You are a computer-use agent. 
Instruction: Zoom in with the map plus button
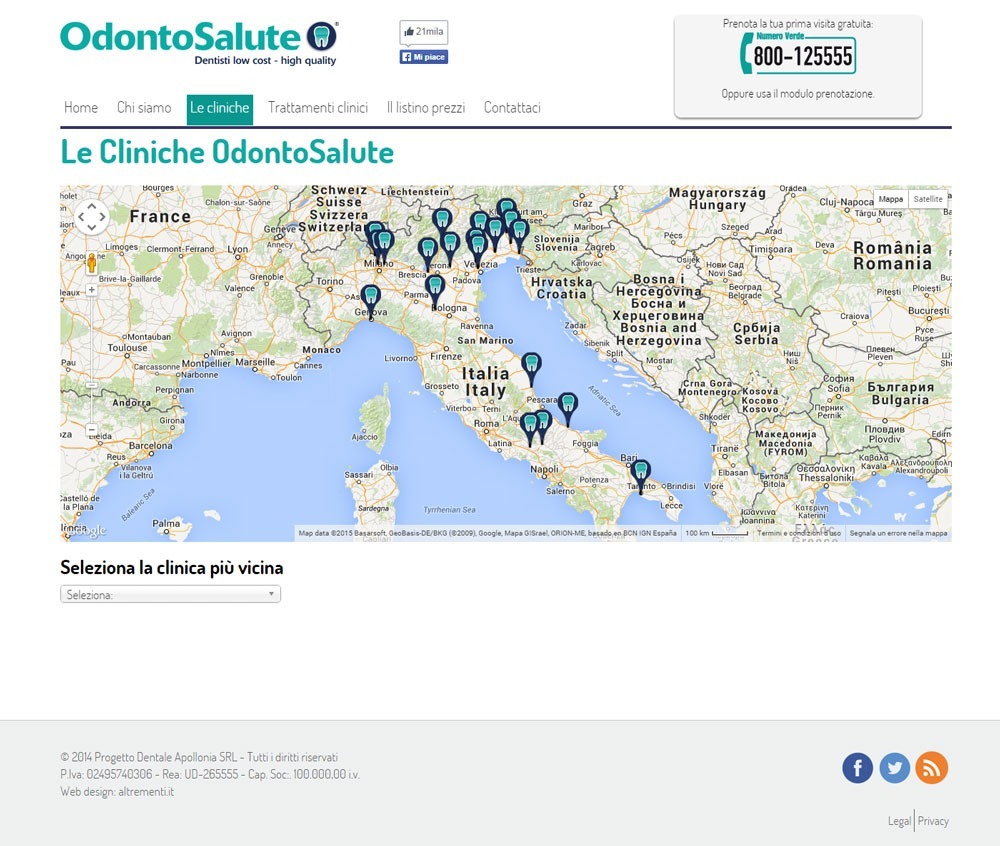pyautogui.click(x=92, y=290)
